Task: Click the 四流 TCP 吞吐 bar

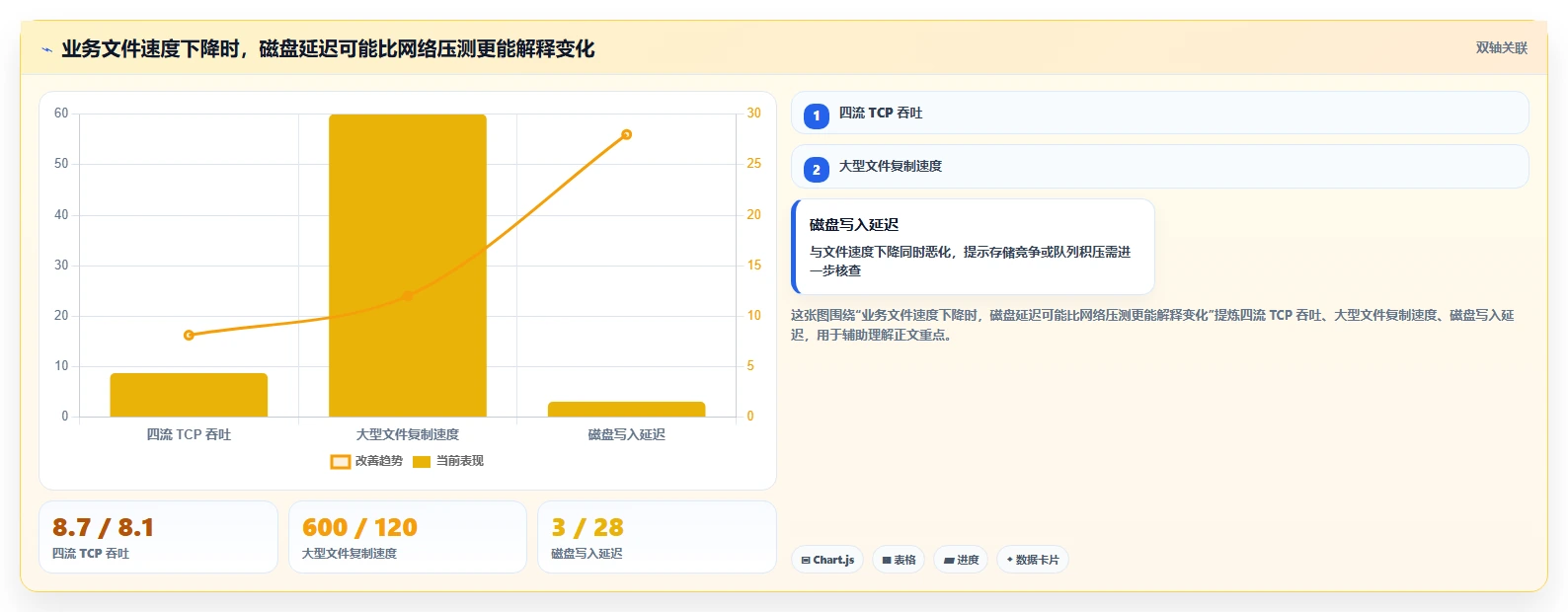Action: click(189, 395)
